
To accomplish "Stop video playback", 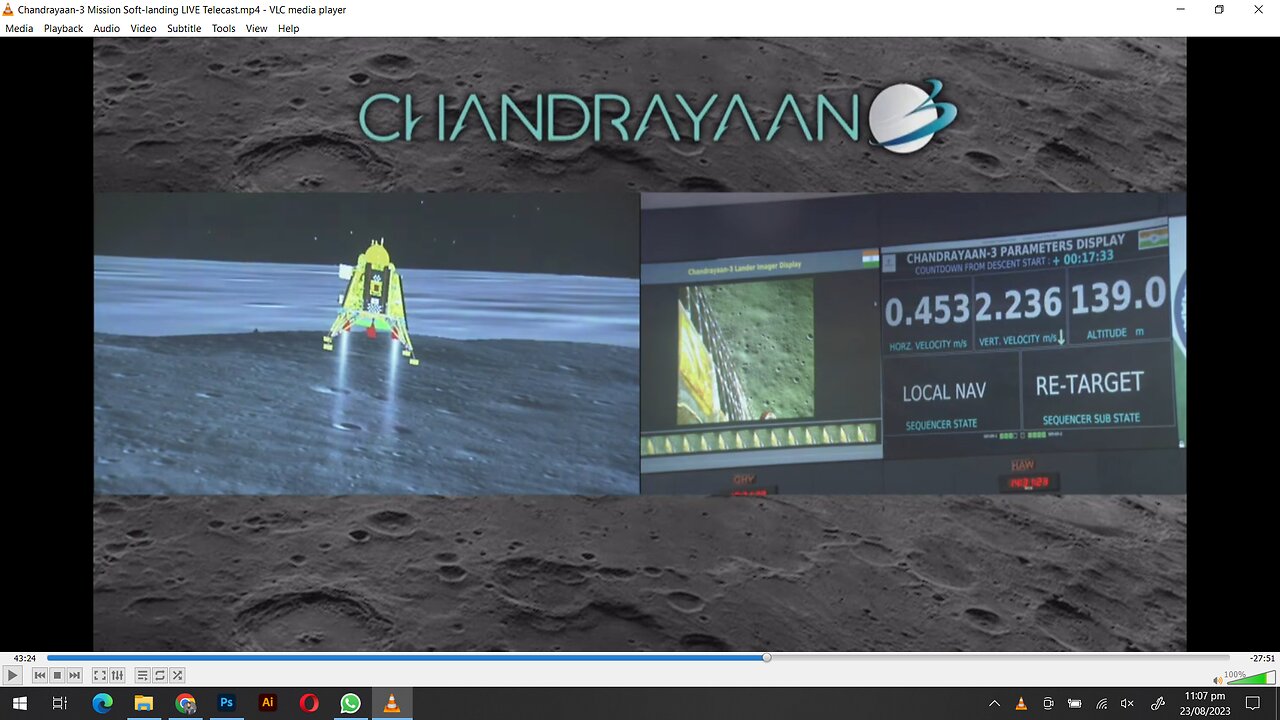I will [57, 675].
